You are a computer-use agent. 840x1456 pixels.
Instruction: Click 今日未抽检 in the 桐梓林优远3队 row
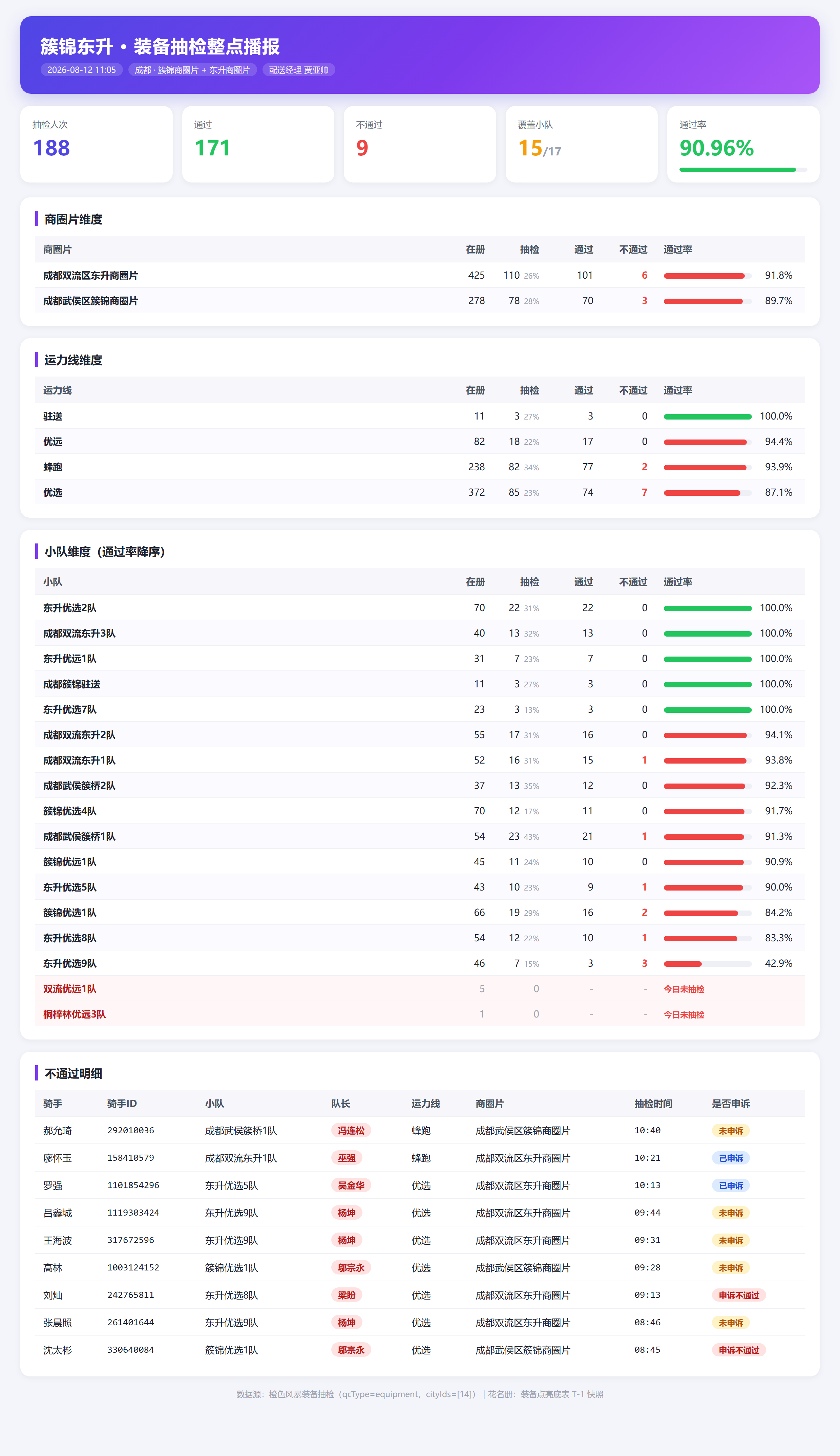click(684, 1014)
